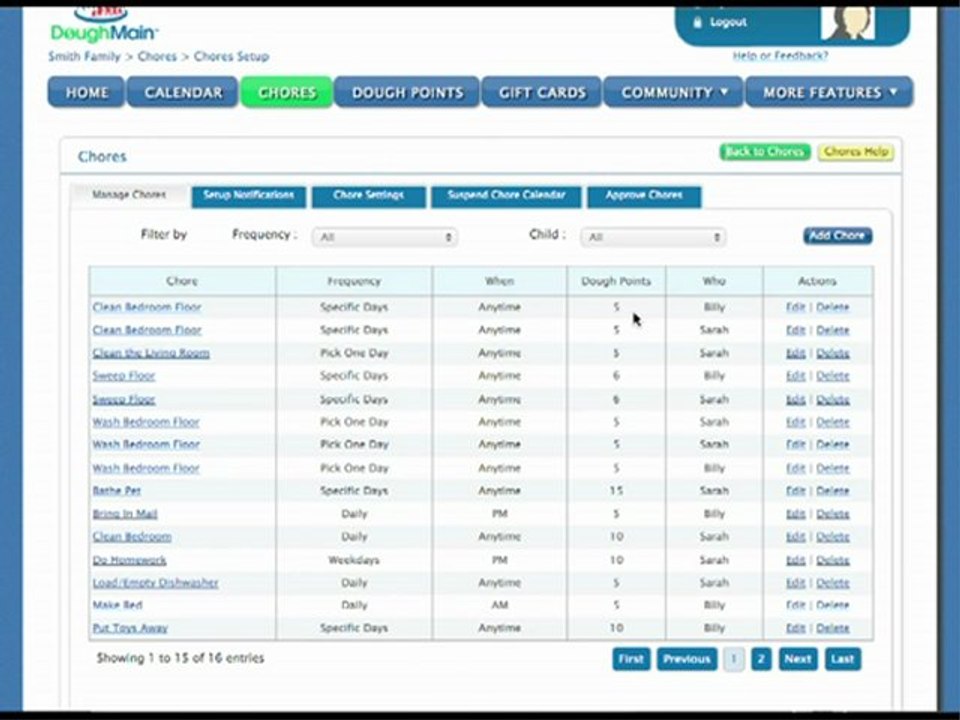Delete the Bathe Pet chore
This screenshot has width=960, height=720.
(x=833, y=491)
